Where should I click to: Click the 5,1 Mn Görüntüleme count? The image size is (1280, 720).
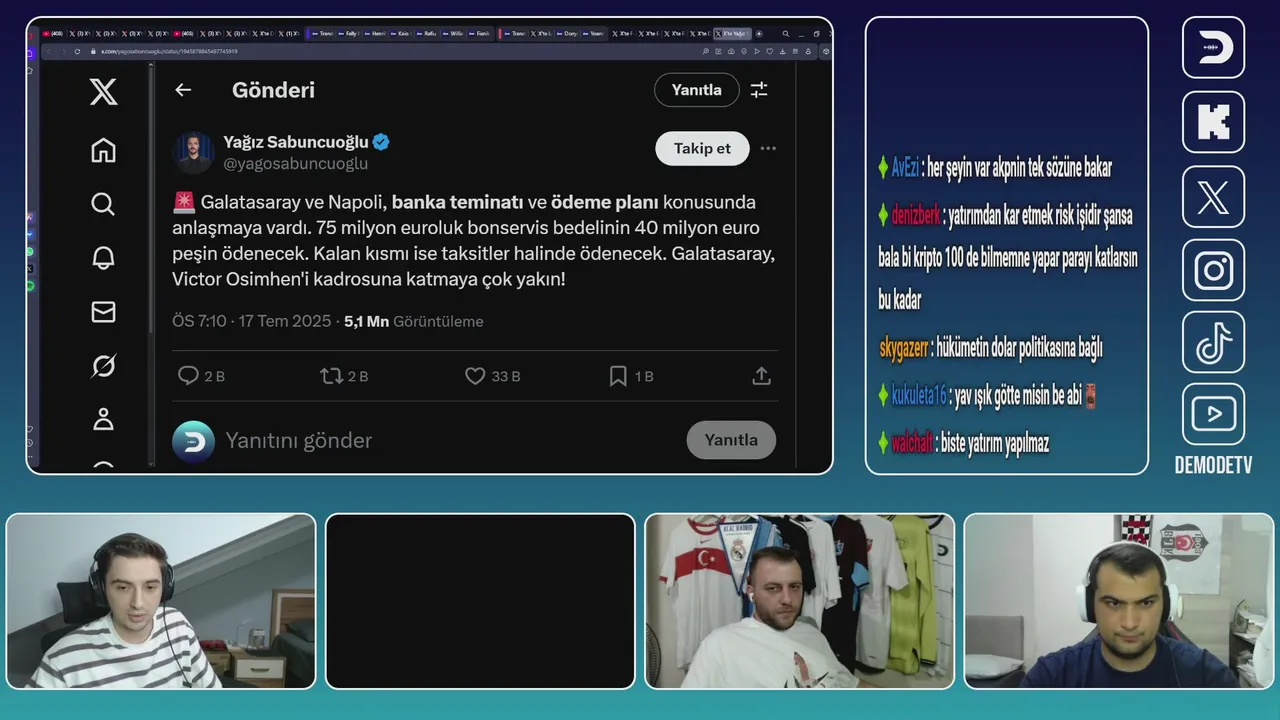pyautogui.click(x=414, y=321)
